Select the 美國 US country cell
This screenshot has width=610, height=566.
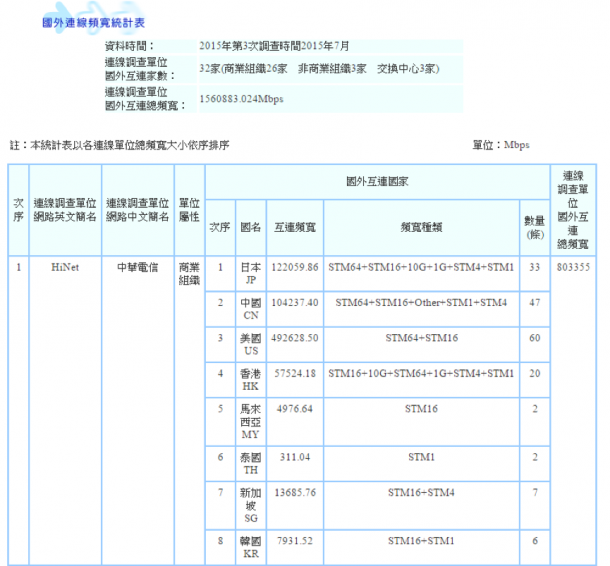251,345
